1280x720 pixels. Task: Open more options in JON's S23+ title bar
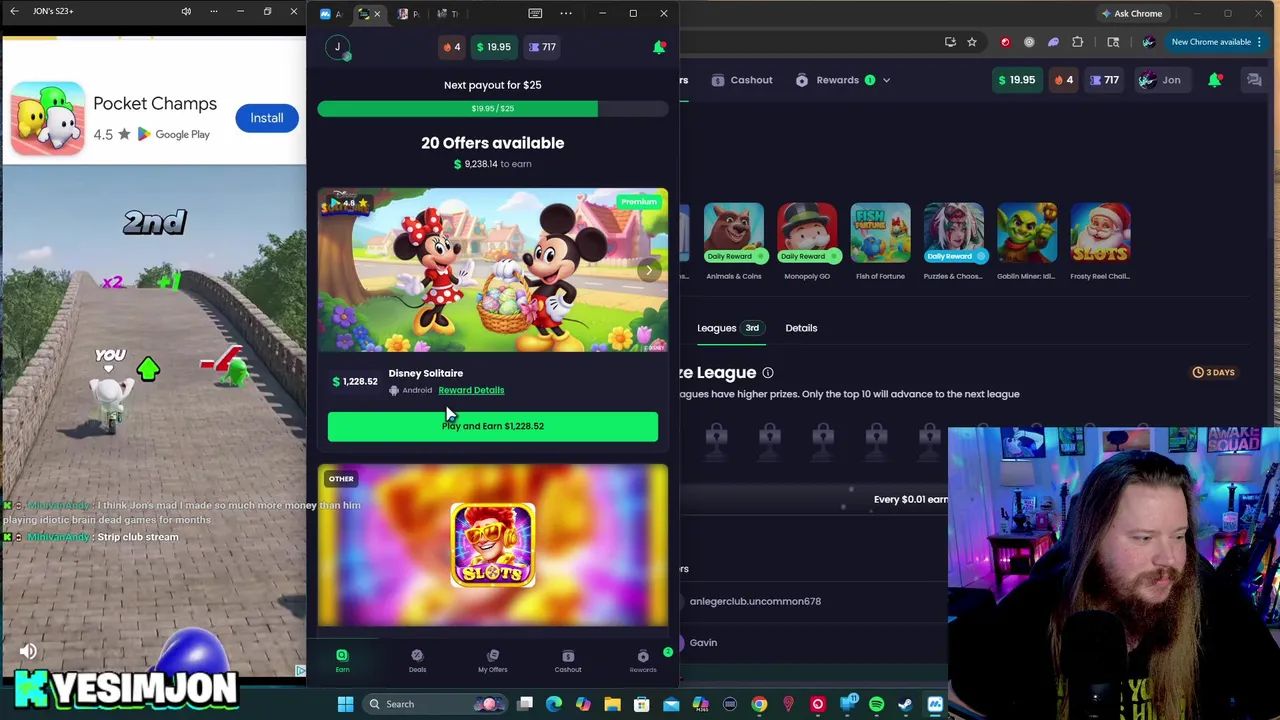[x=213, y=11]
